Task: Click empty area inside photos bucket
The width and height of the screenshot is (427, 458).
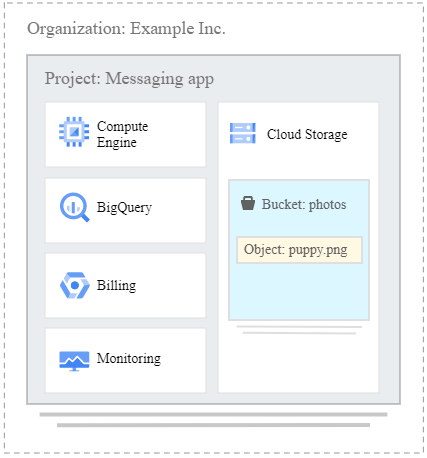Action: pos(299,292)
